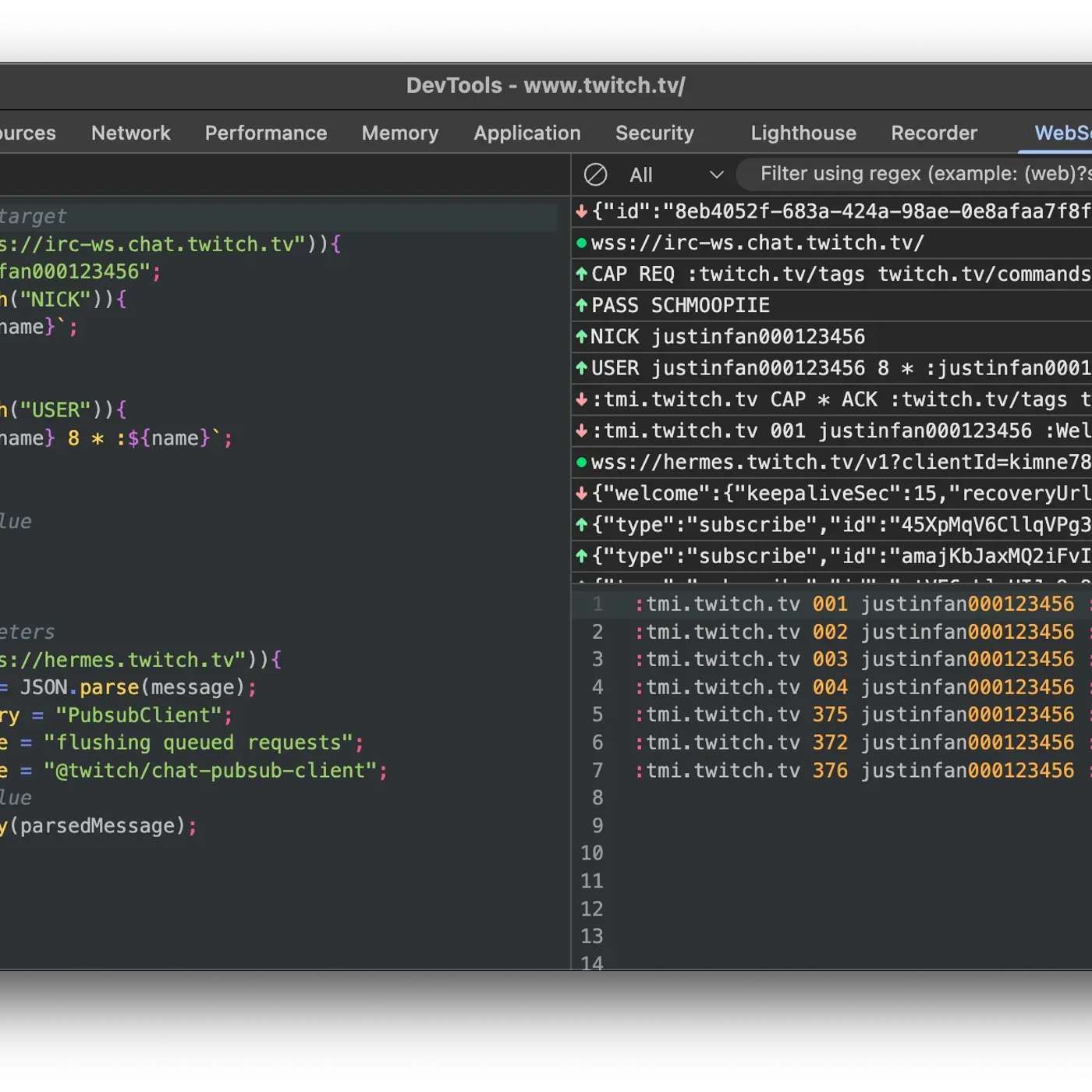Screen dimensions: 1092x1092
Task: Open the All message type dropdown
Action: (676, 175)
